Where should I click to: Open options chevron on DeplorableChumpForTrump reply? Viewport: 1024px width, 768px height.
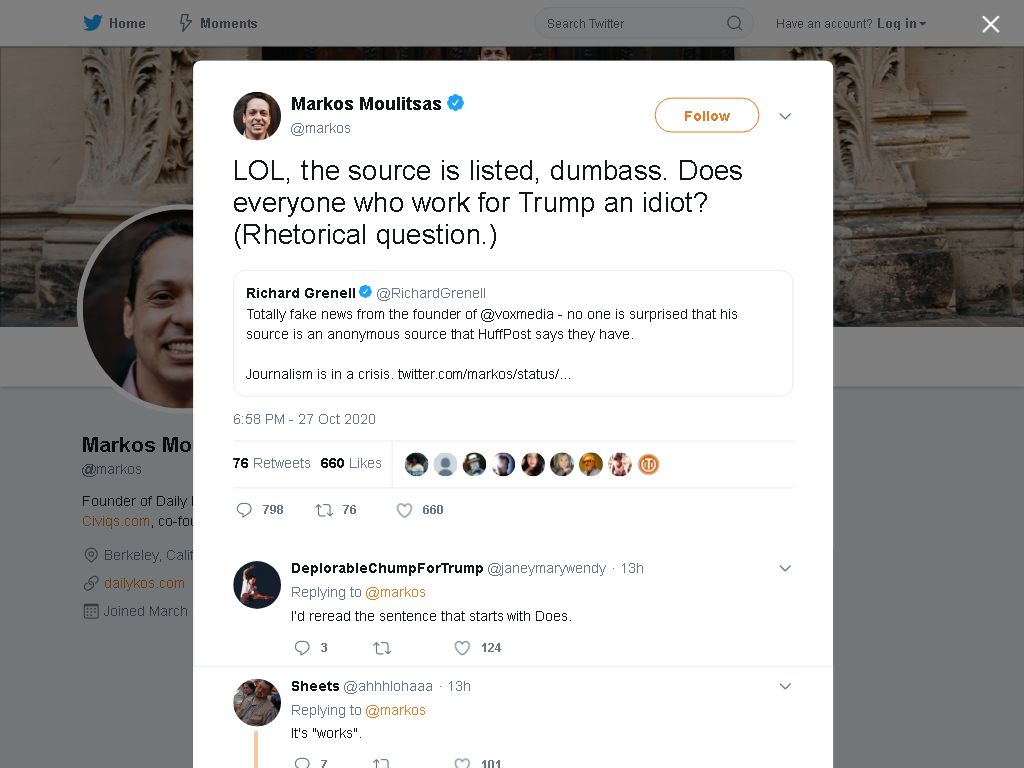point(785,568)
